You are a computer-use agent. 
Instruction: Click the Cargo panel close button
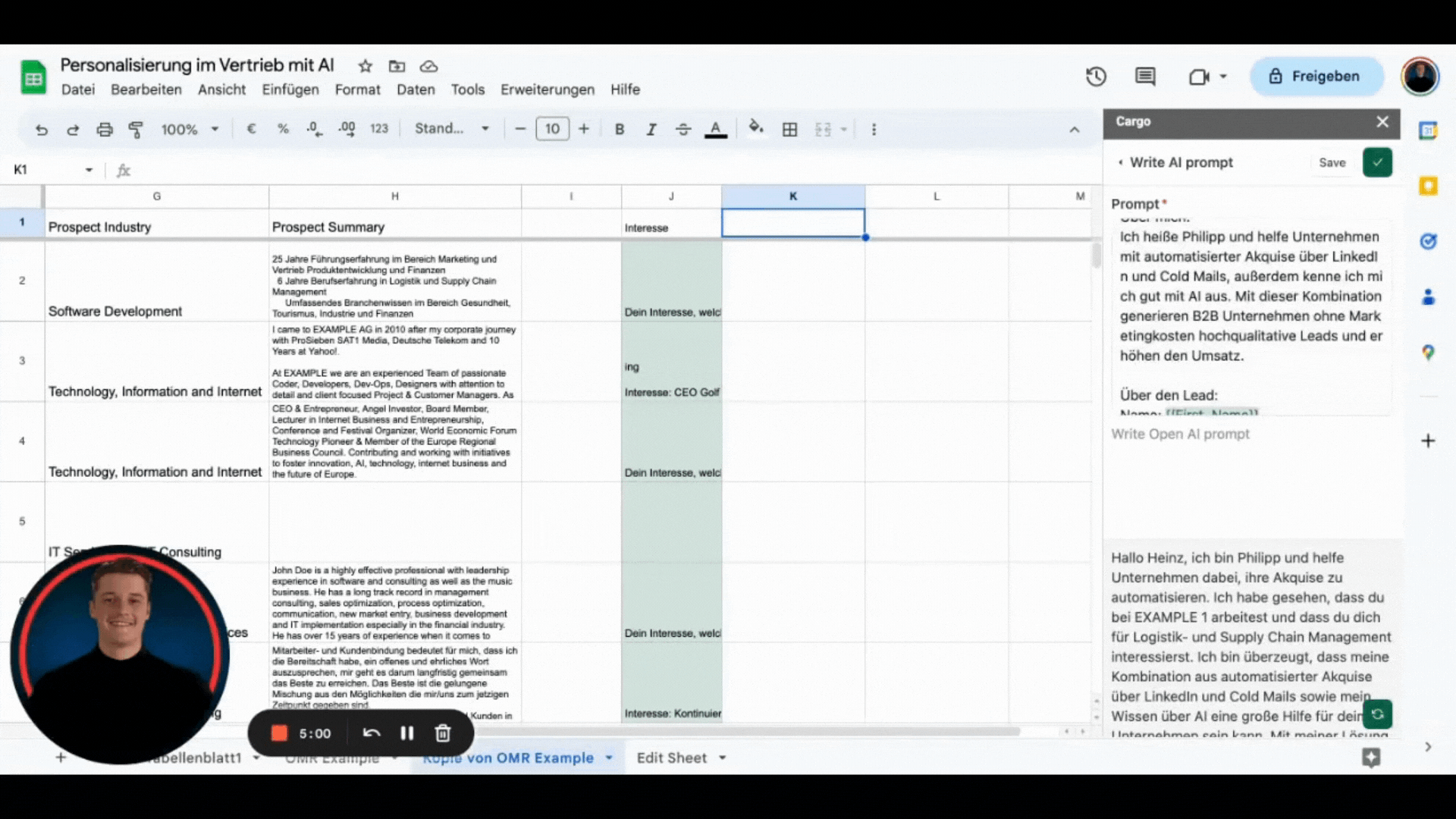pos(1382,121)
